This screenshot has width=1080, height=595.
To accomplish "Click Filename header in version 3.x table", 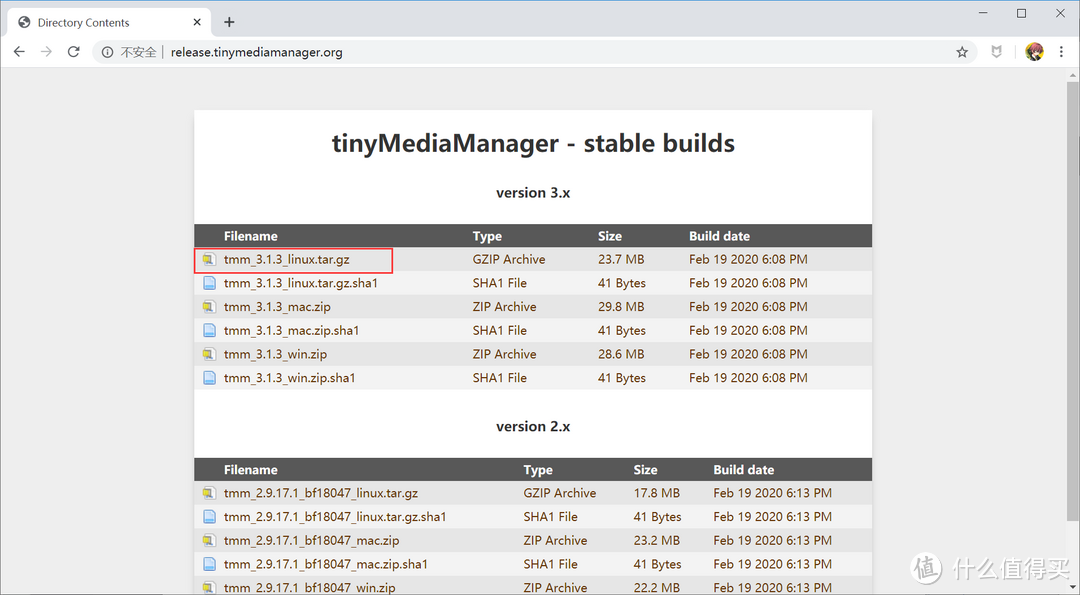I will (251, 236).
